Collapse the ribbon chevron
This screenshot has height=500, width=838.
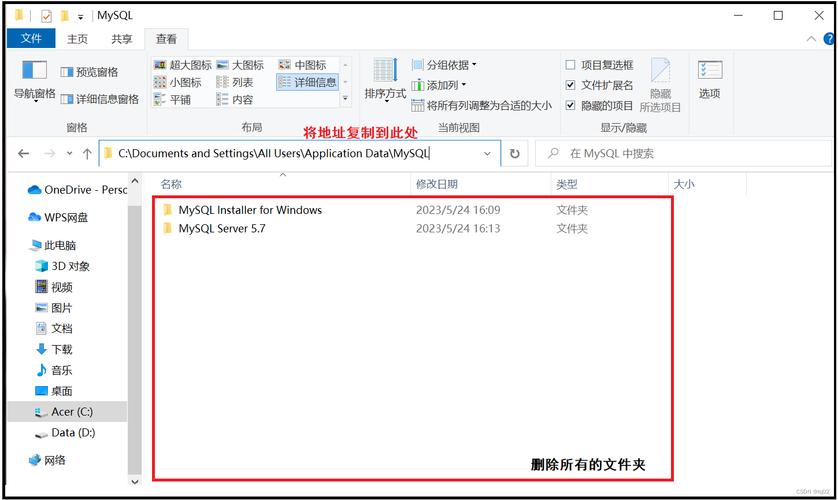811,39
